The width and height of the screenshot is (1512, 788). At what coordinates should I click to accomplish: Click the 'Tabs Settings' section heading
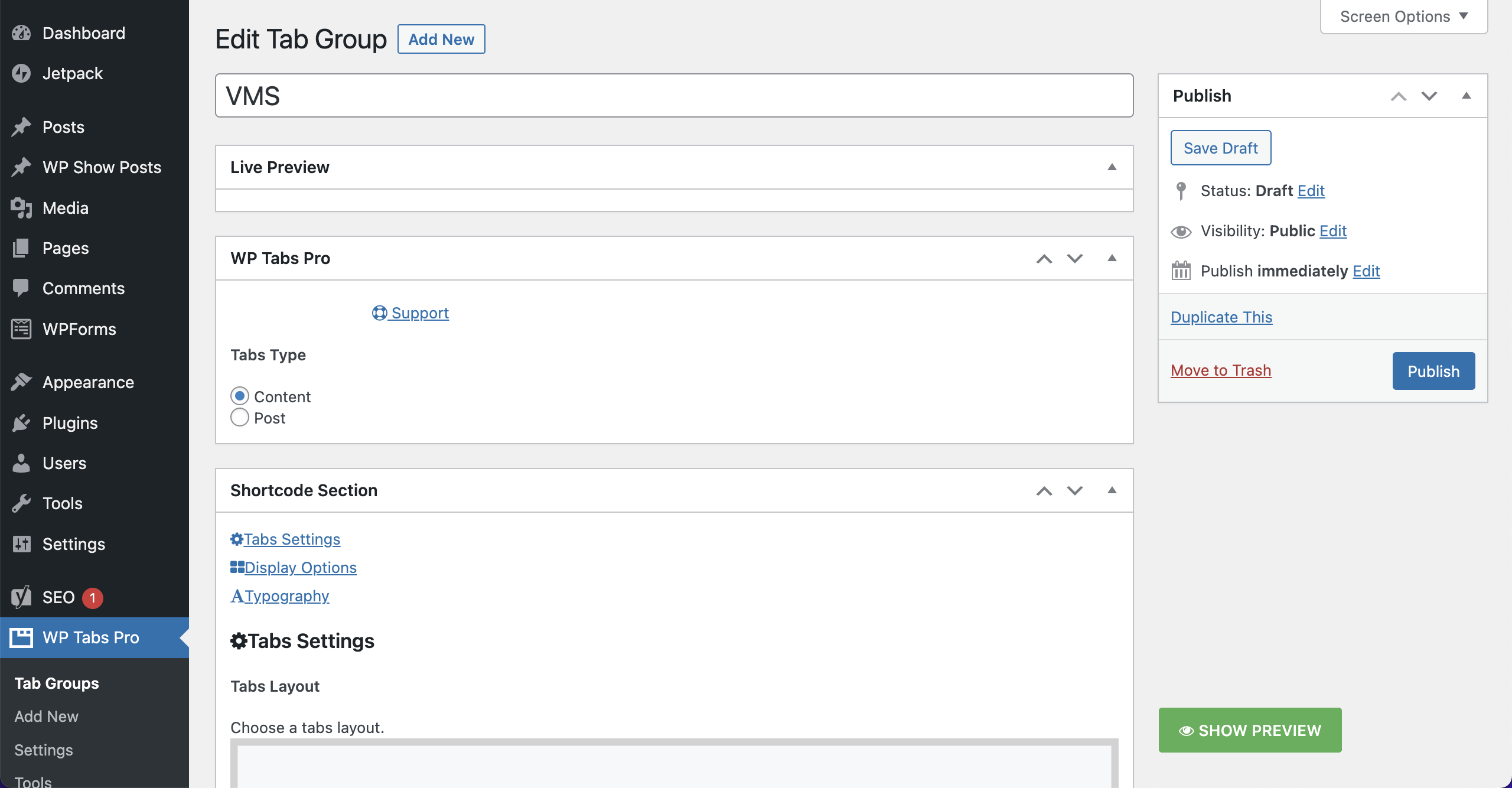(x=302, y=641)
